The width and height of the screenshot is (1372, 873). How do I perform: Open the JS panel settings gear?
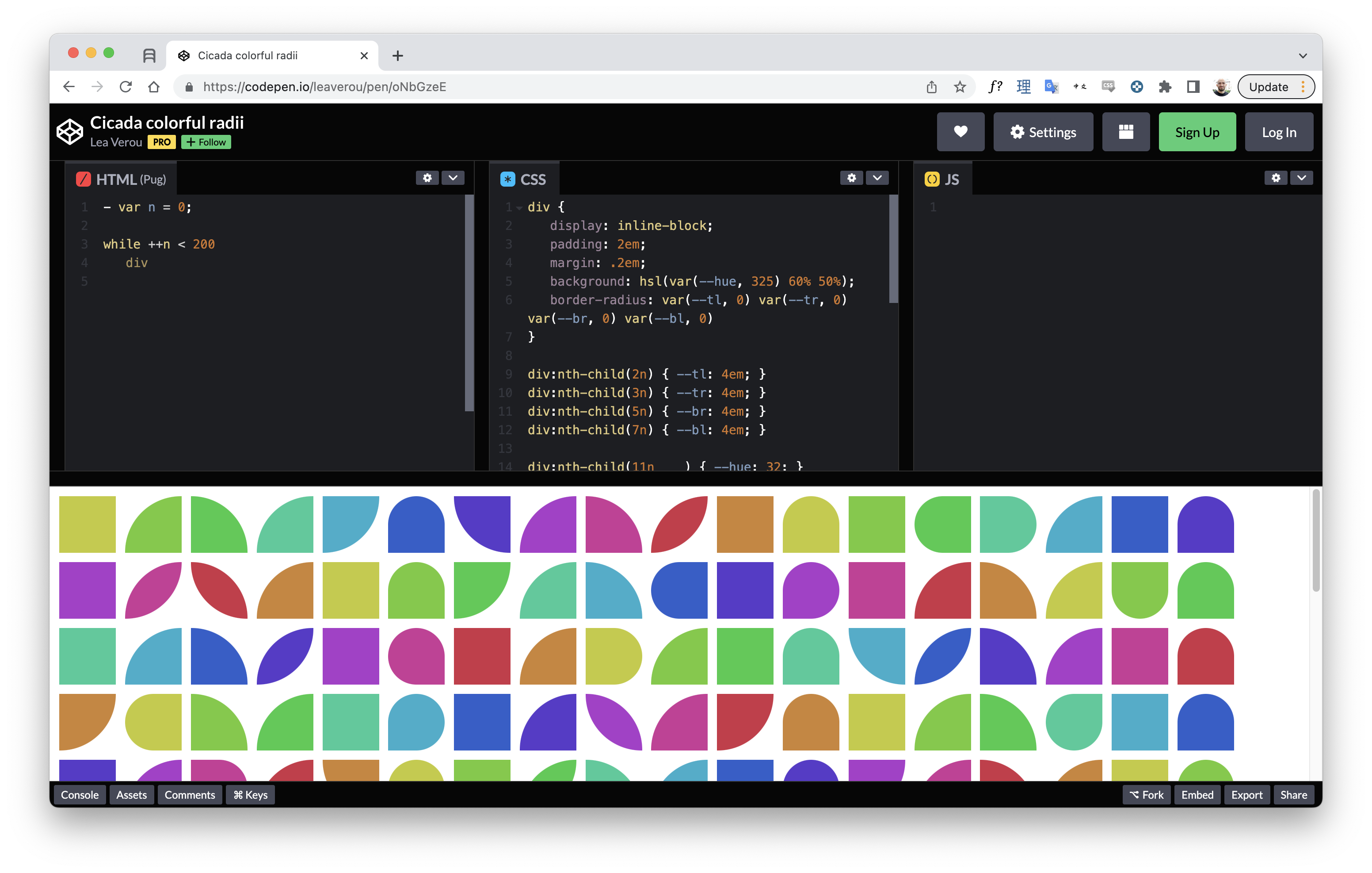[x=1276, y=178]
